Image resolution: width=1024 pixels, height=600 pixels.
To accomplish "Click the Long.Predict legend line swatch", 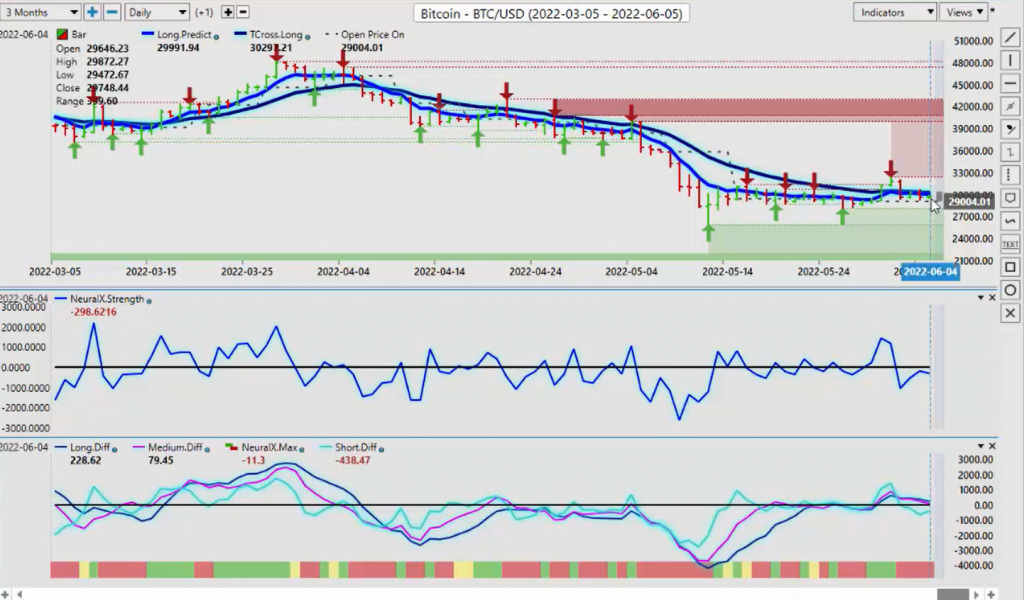I will coord(148,34).
